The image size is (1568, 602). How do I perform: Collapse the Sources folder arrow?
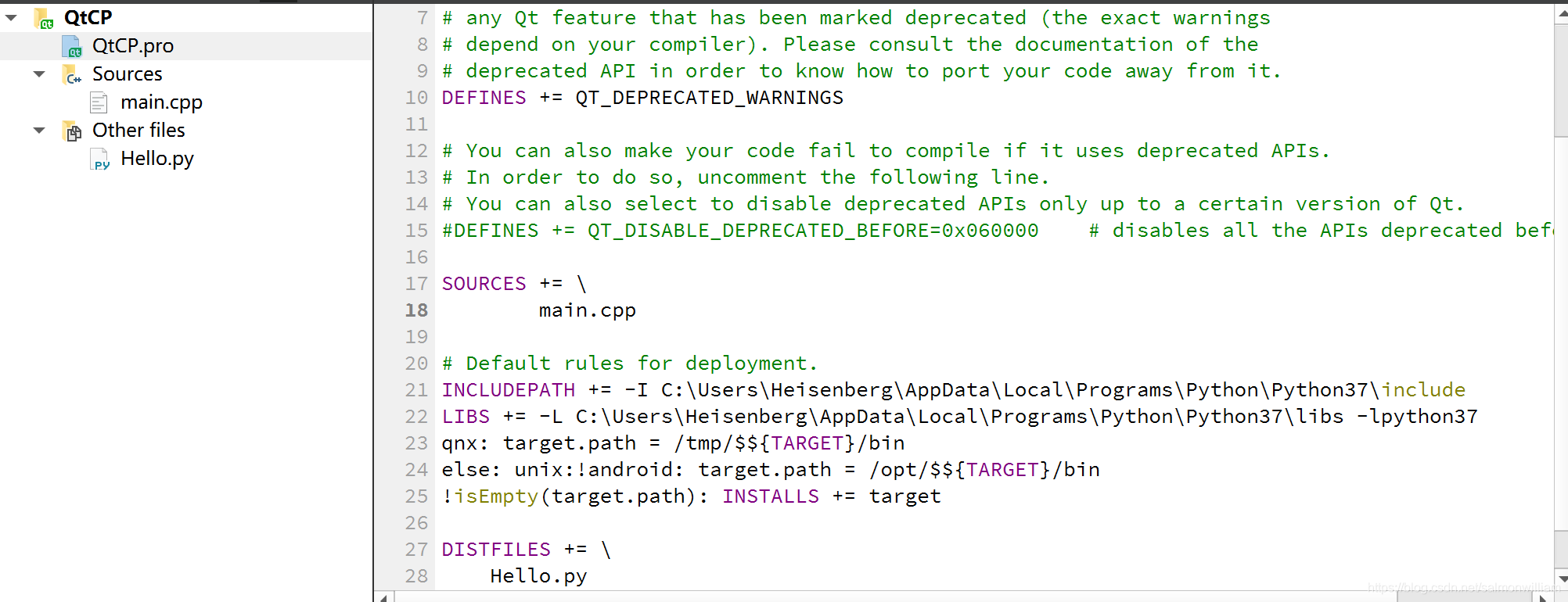click(39, 74)
